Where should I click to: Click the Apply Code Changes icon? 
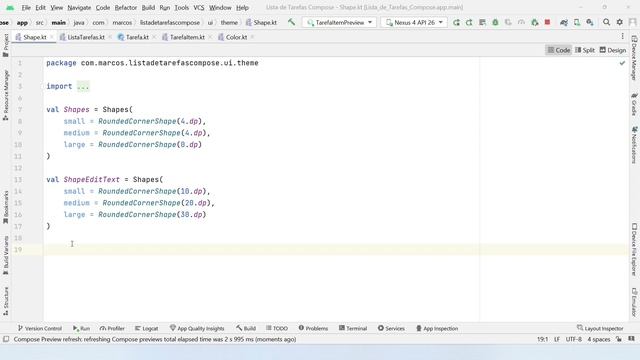click(x=482, y=22)
